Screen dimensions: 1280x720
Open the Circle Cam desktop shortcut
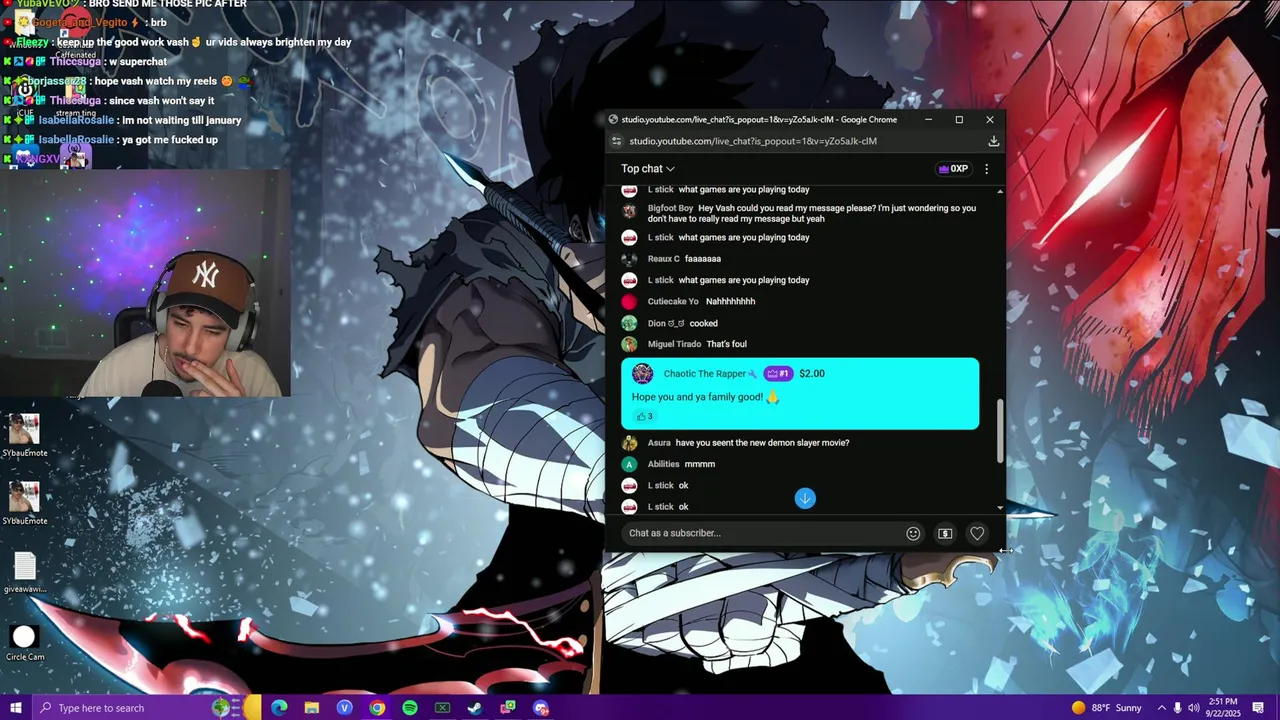(24, 642)
